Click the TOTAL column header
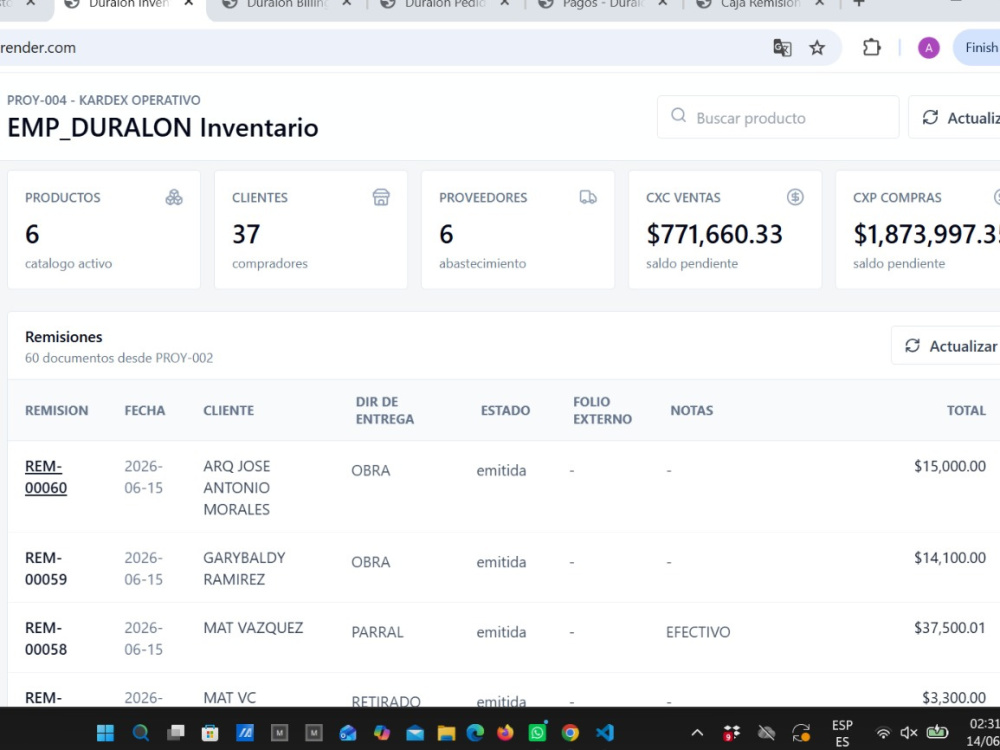 coord(966,411)
